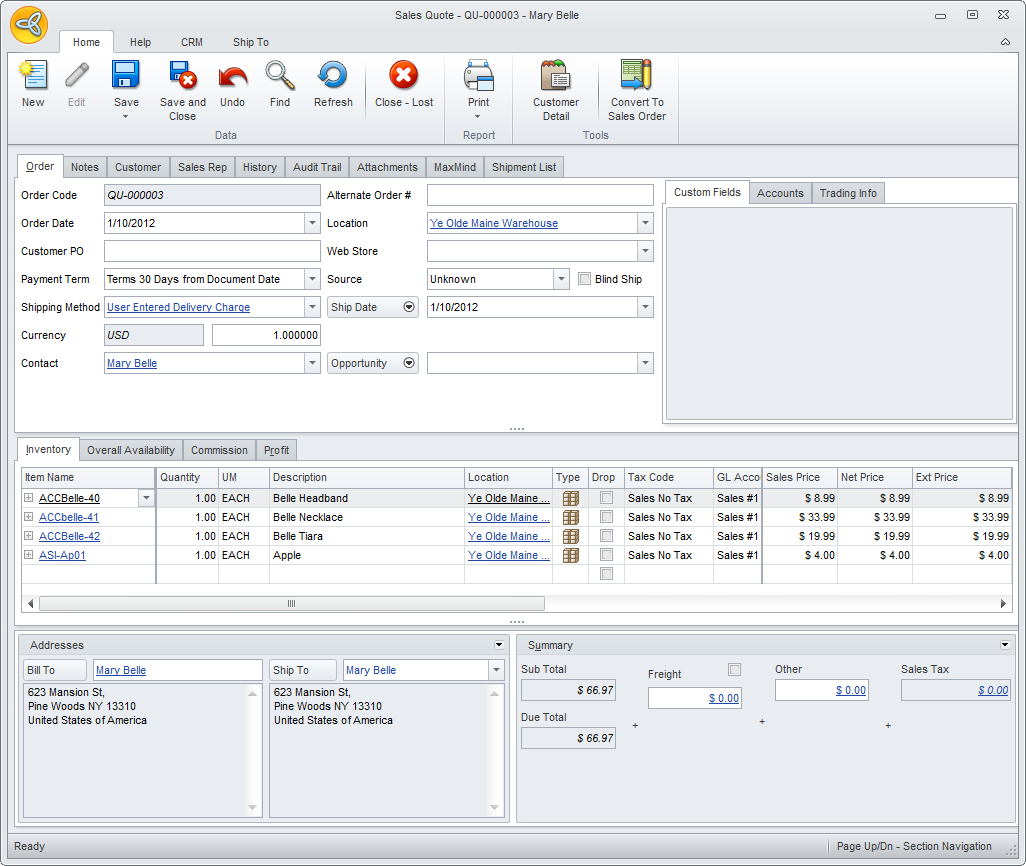1026x866 pixels.
Task: Mark quote as Close - Lost
Action: click(x=403, y=77)
